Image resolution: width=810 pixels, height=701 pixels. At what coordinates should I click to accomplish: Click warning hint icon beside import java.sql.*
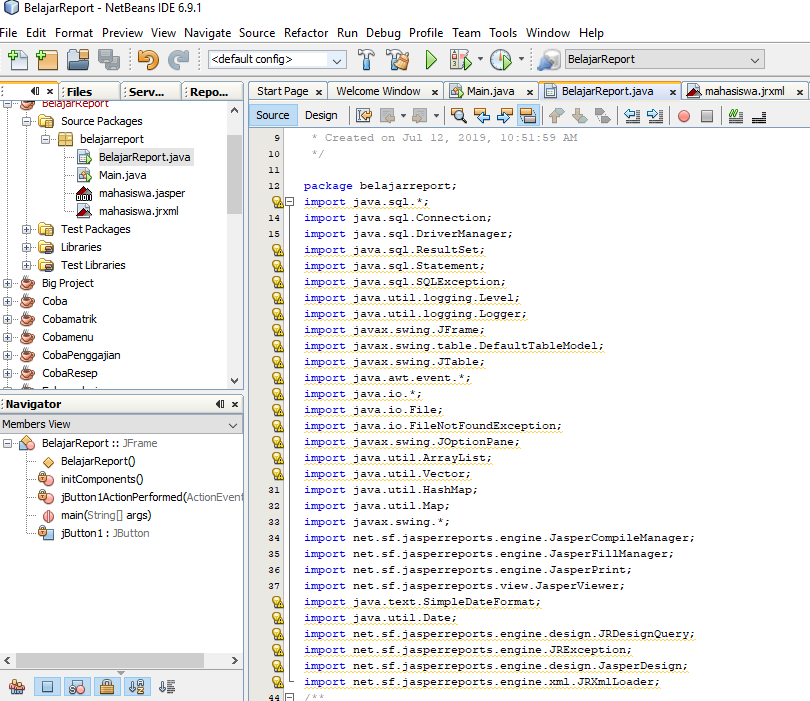coord(277,202)
